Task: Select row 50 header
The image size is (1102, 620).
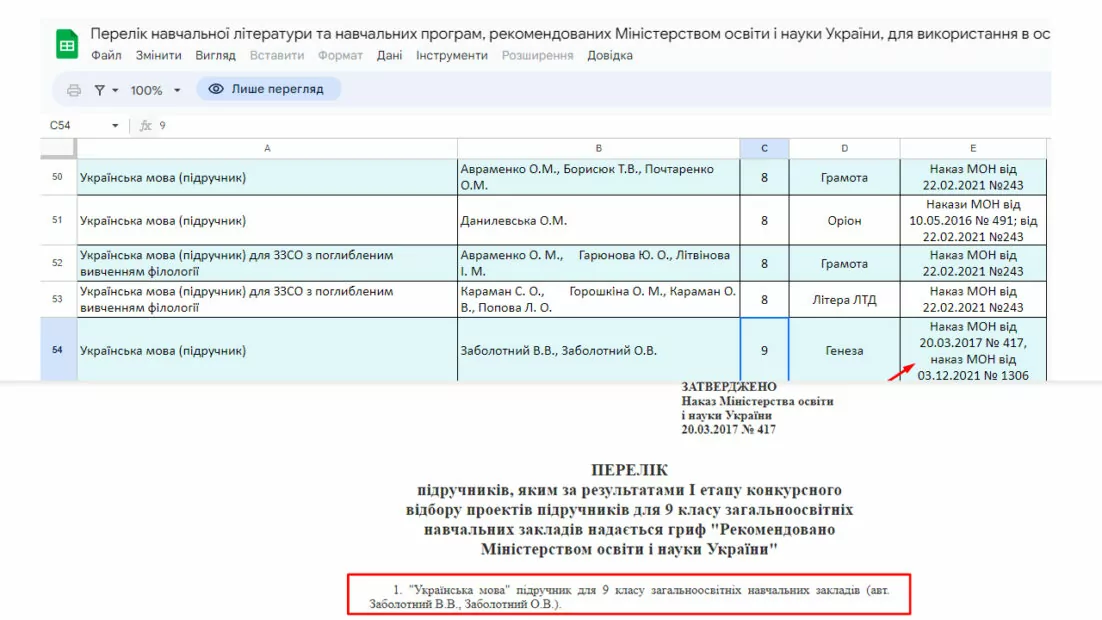Action: (x=58, y=177)
